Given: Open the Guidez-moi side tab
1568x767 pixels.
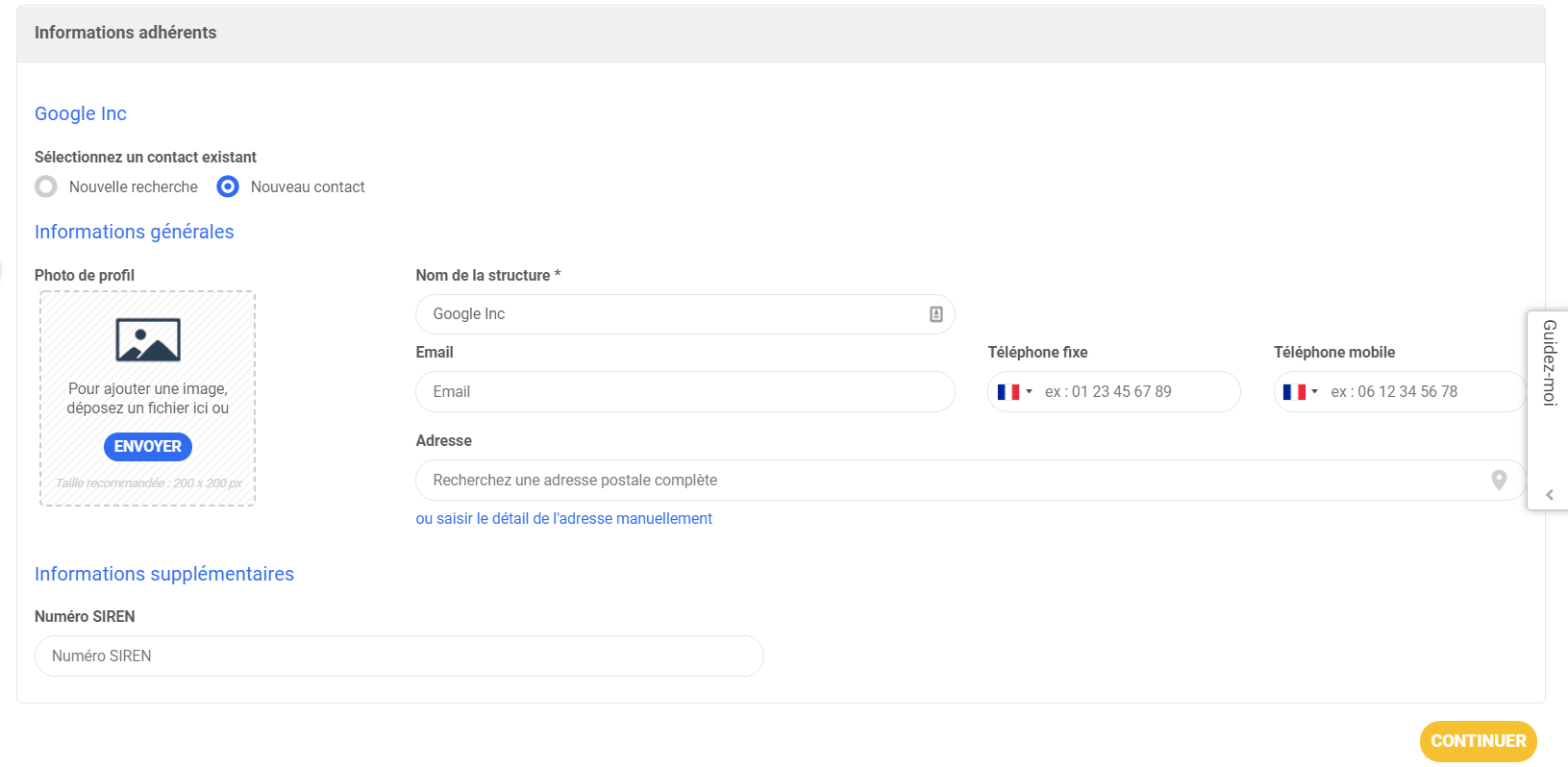Looking at the screenshot, I should coord(1549,363).
